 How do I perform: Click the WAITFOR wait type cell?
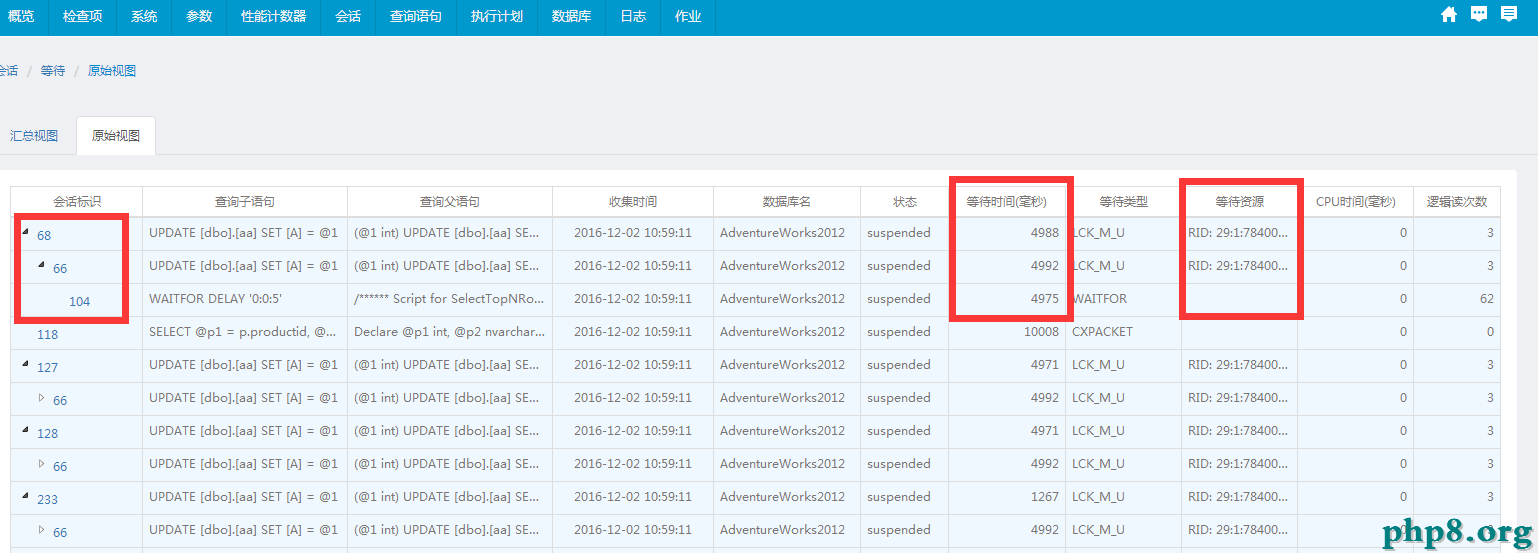coord(1124,299)
